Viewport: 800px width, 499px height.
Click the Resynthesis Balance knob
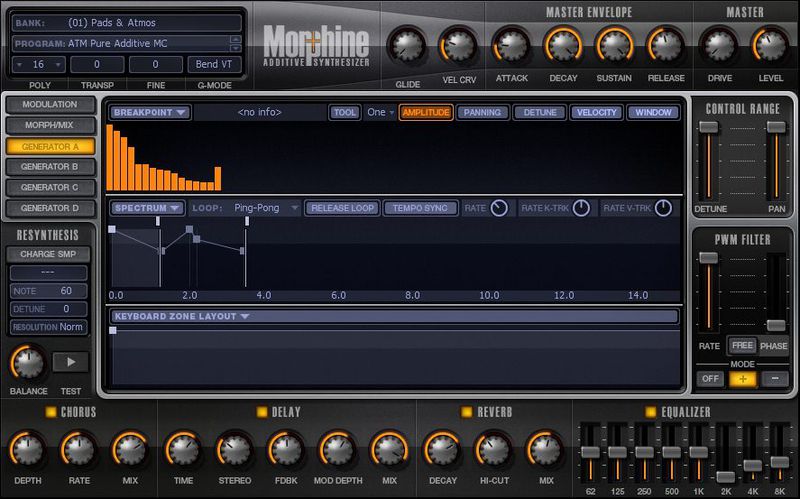28,362
